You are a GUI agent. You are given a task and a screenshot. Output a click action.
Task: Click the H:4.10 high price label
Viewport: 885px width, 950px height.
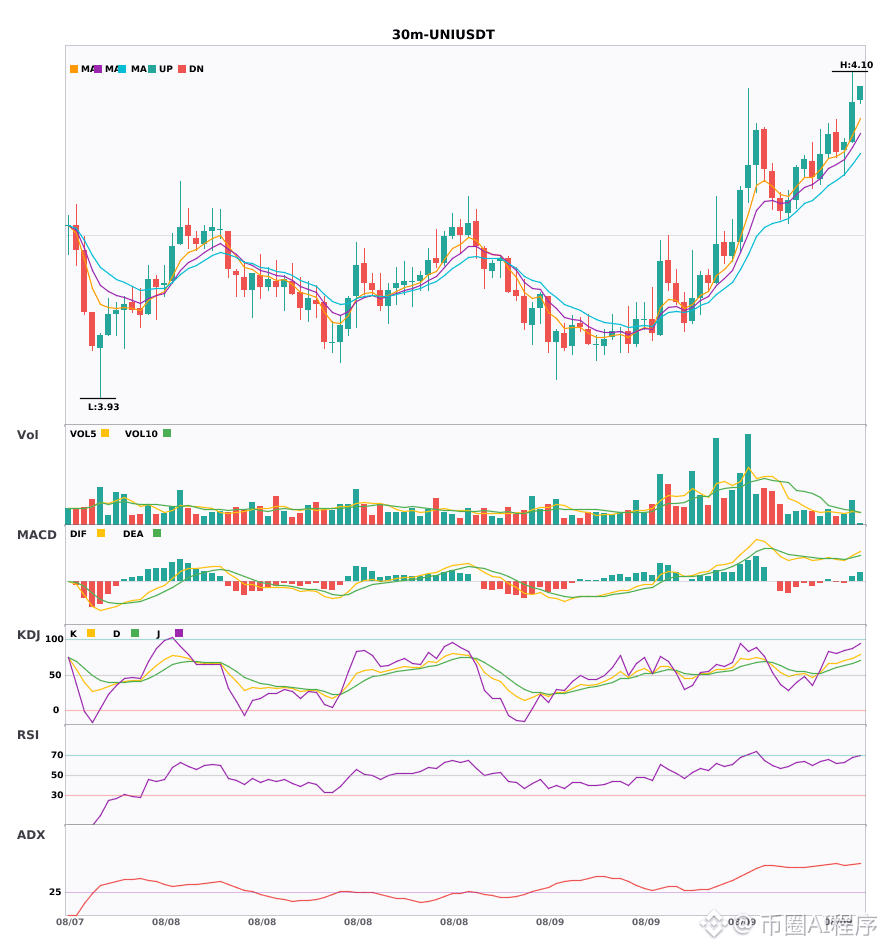(x=856, y=65)
